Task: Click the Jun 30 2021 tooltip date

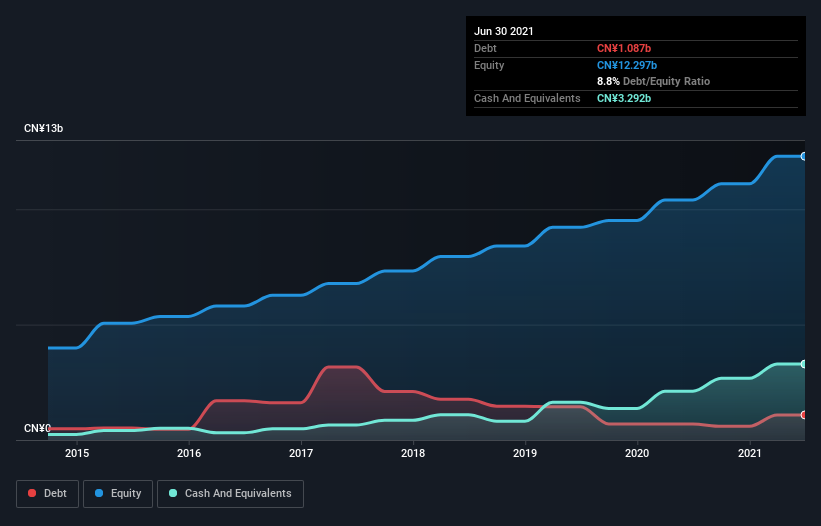Action: click(504, 31)
